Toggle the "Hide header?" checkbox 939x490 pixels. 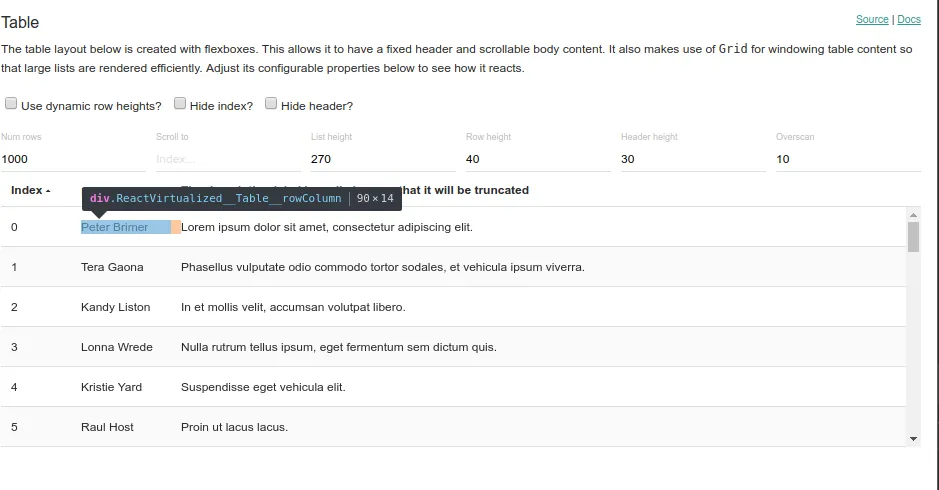coord(271,104)
